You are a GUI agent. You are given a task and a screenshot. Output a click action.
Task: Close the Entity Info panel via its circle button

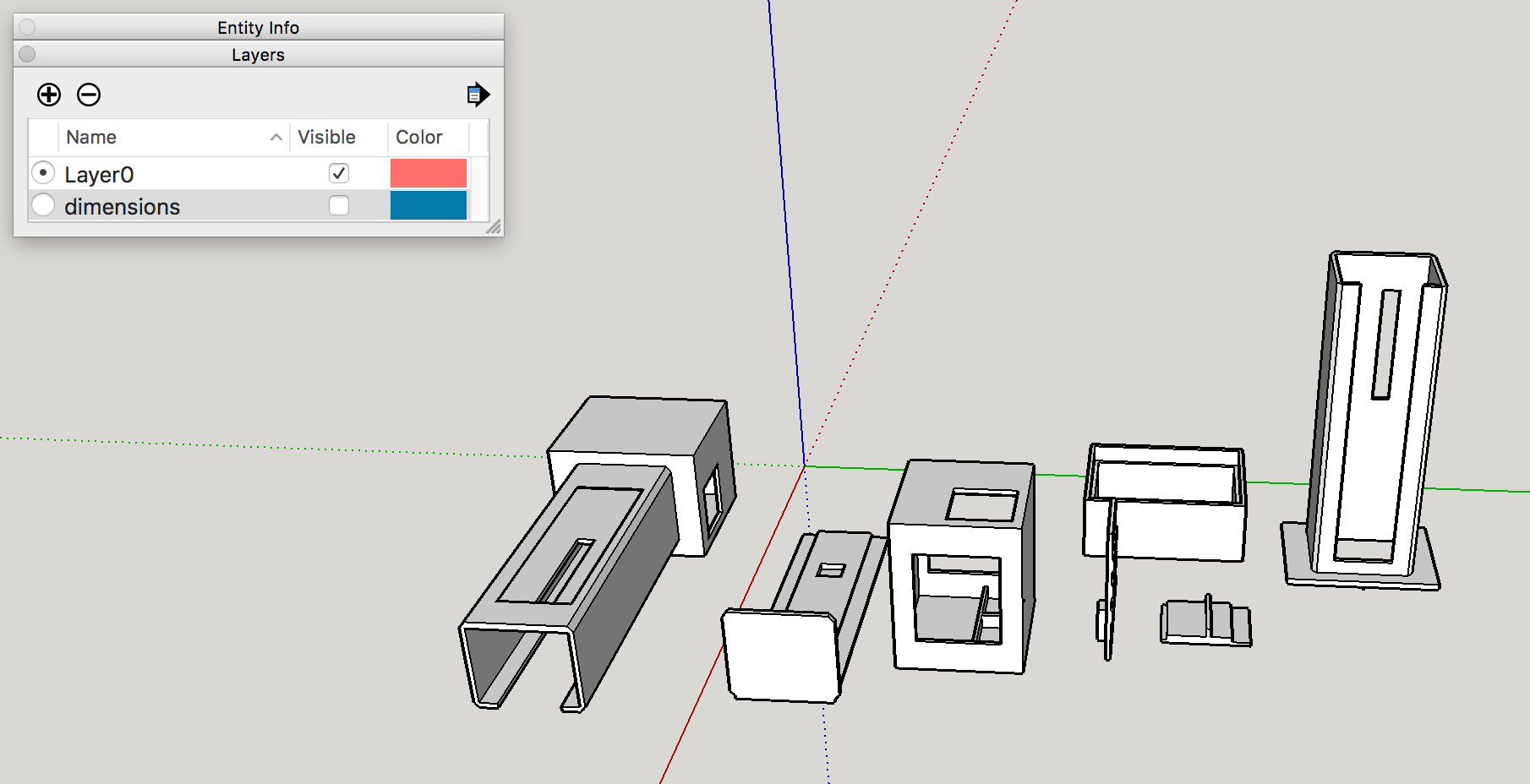(27, 27)
